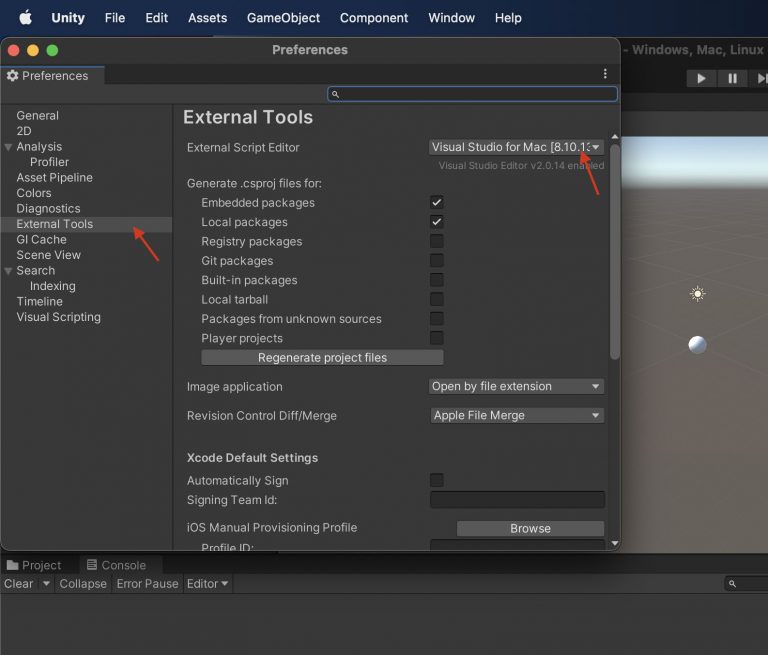Select the GI Cache category
This screenshot has height=655, width=768.
42,240
